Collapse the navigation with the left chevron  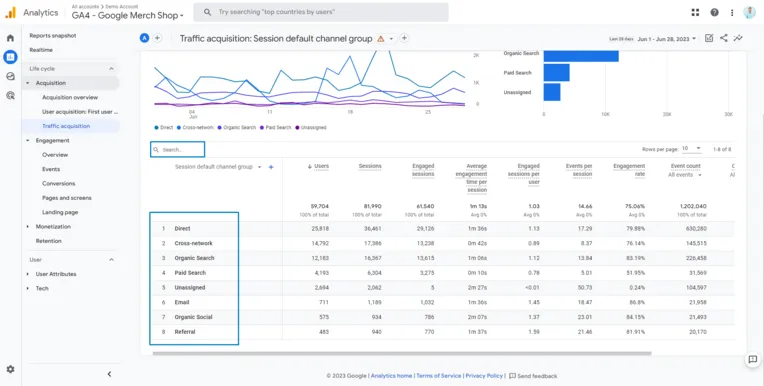(x=109, y=374)
